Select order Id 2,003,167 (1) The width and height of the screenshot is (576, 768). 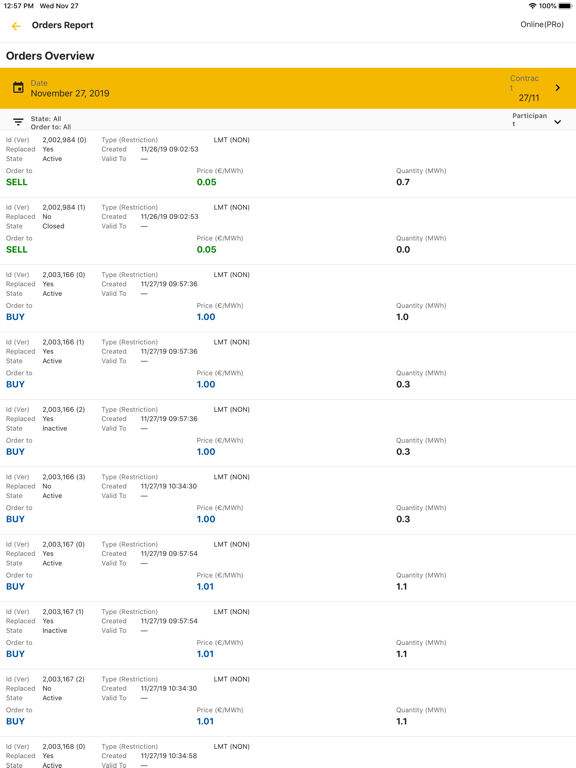[63, 612]
